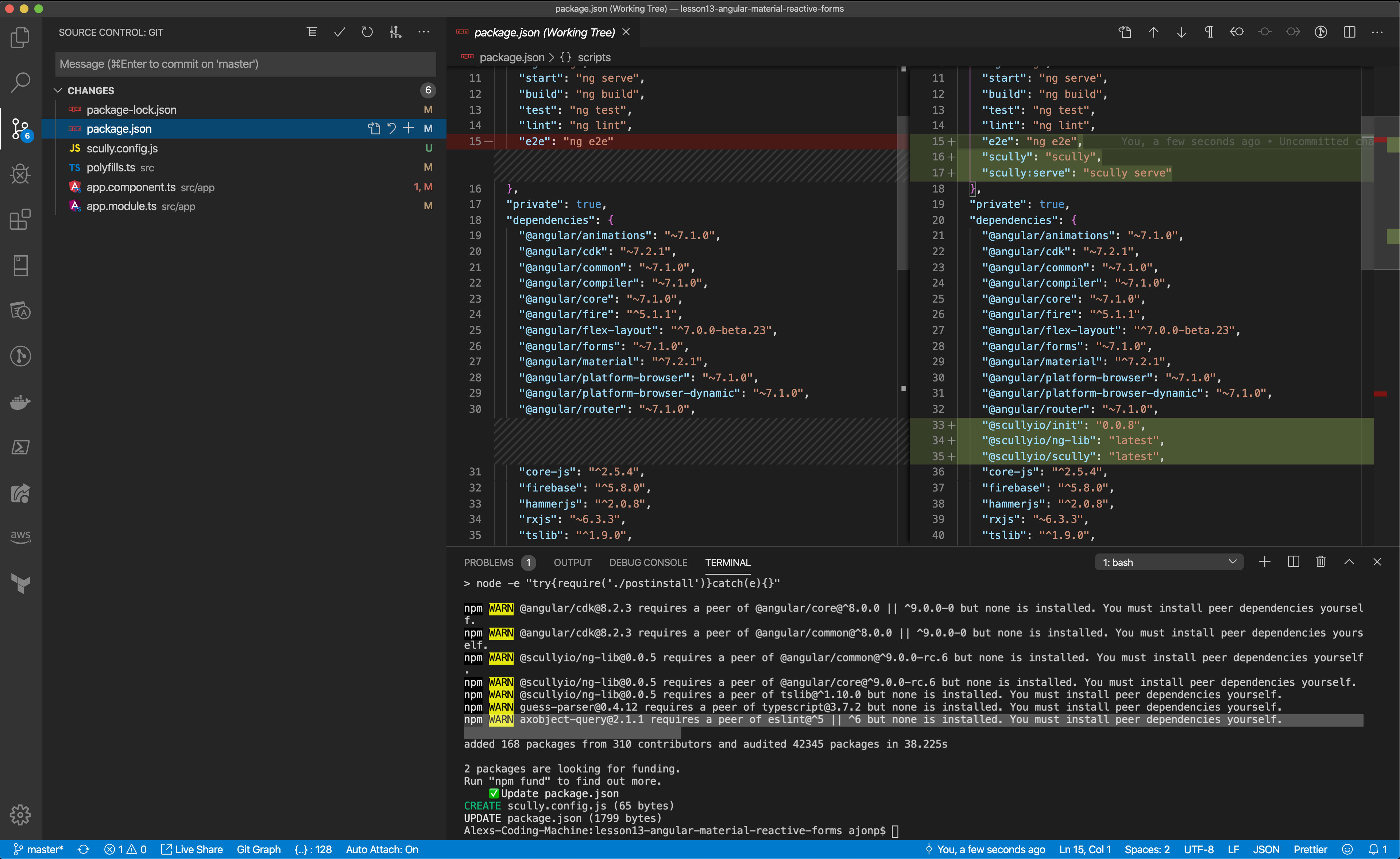Open the Explorer view in activity bar

[20, 38]
